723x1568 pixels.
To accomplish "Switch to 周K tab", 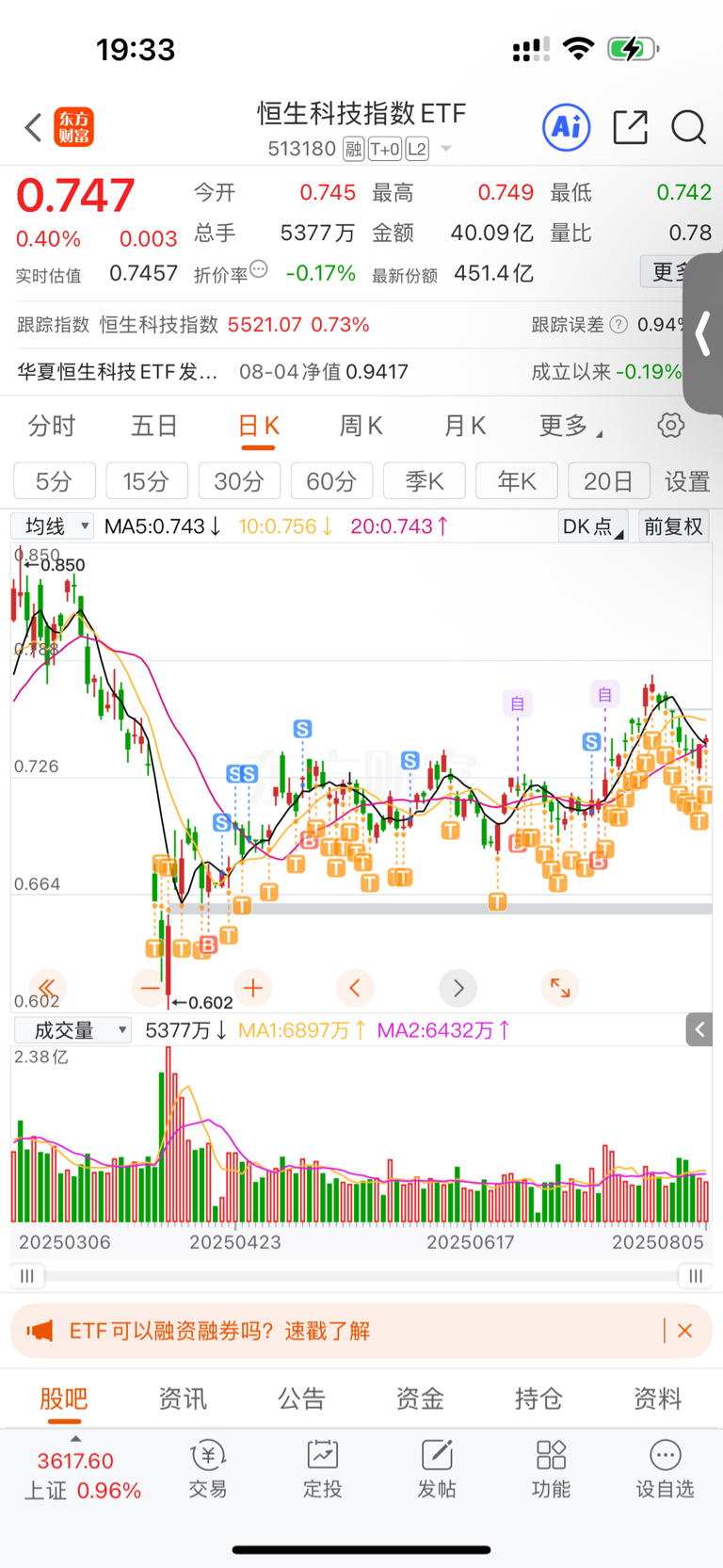I will (x=361, y=426).
